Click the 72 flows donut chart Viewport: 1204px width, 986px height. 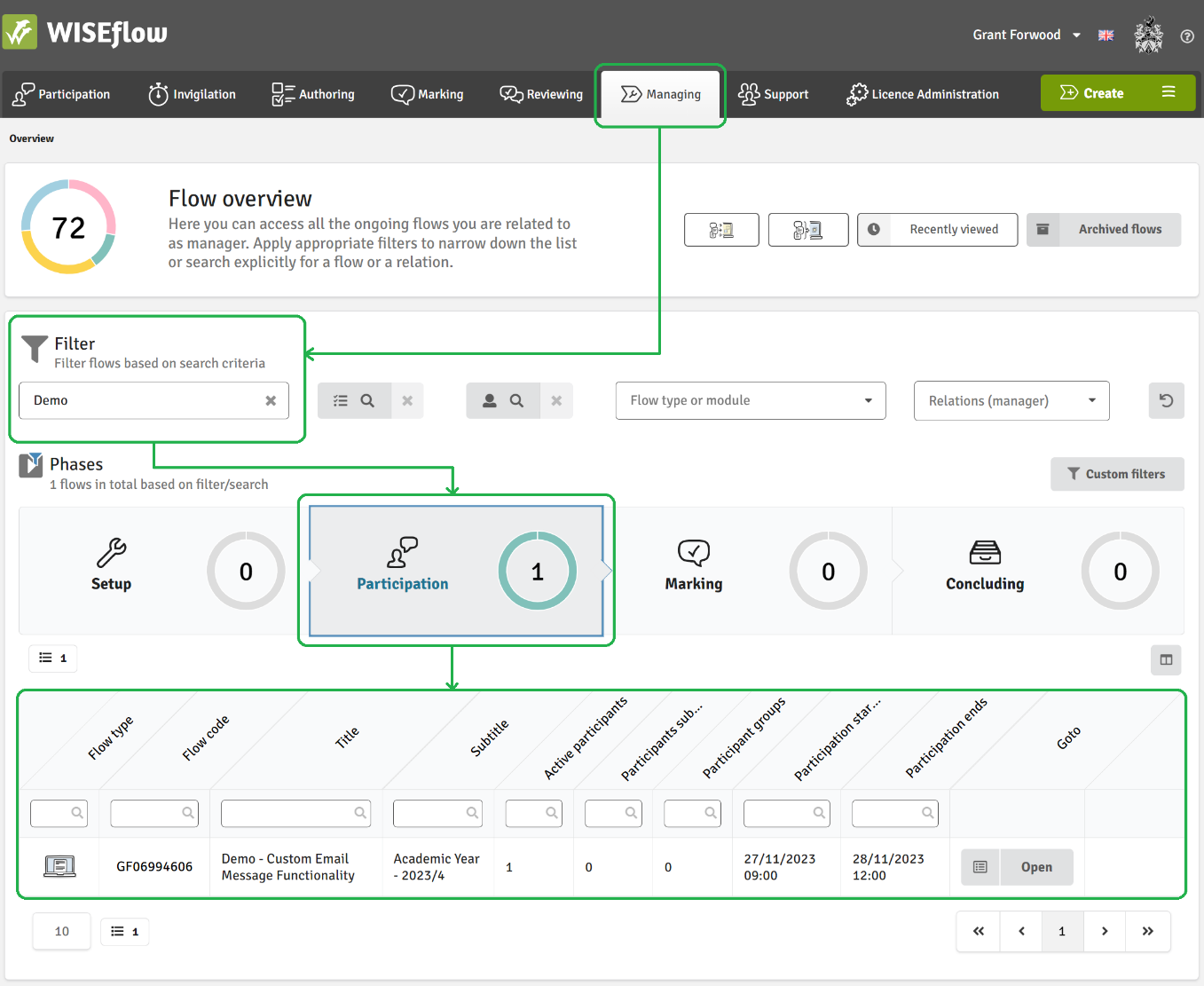coord(68,227)
